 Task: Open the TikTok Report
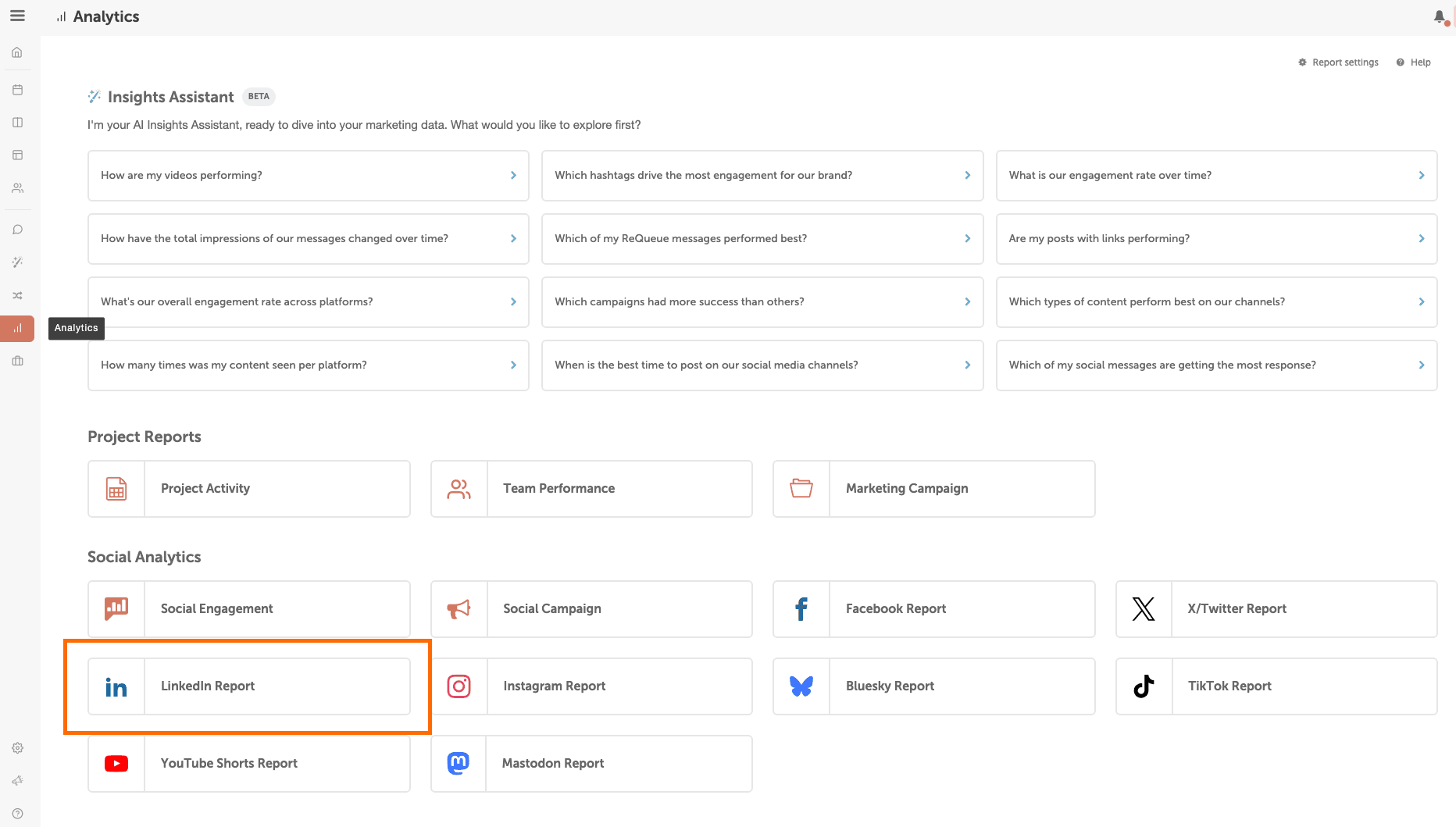pyautogui.click(x=1276, y=686)
